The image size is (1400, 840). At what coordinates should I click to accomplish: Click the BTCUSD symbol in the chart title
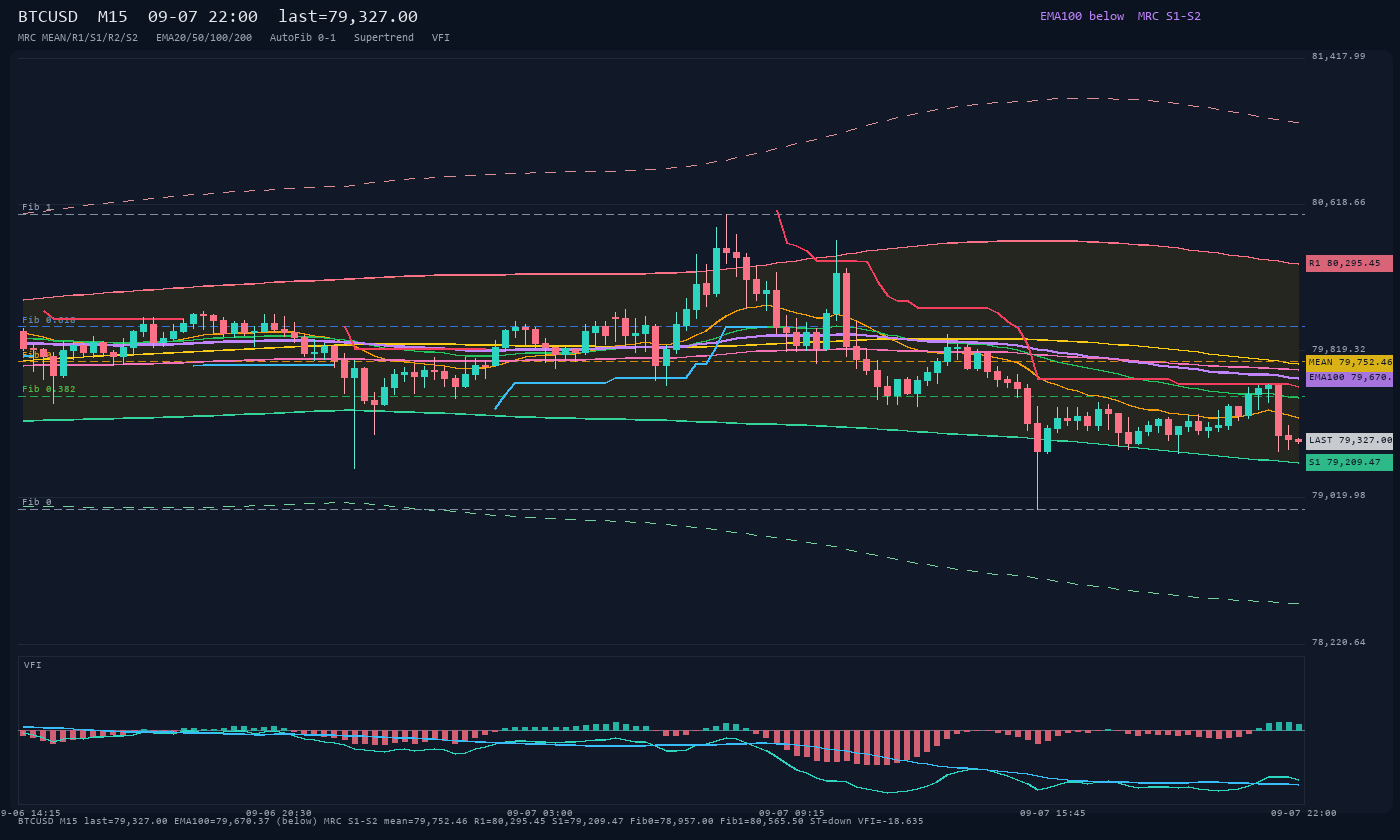pos(48,17)
